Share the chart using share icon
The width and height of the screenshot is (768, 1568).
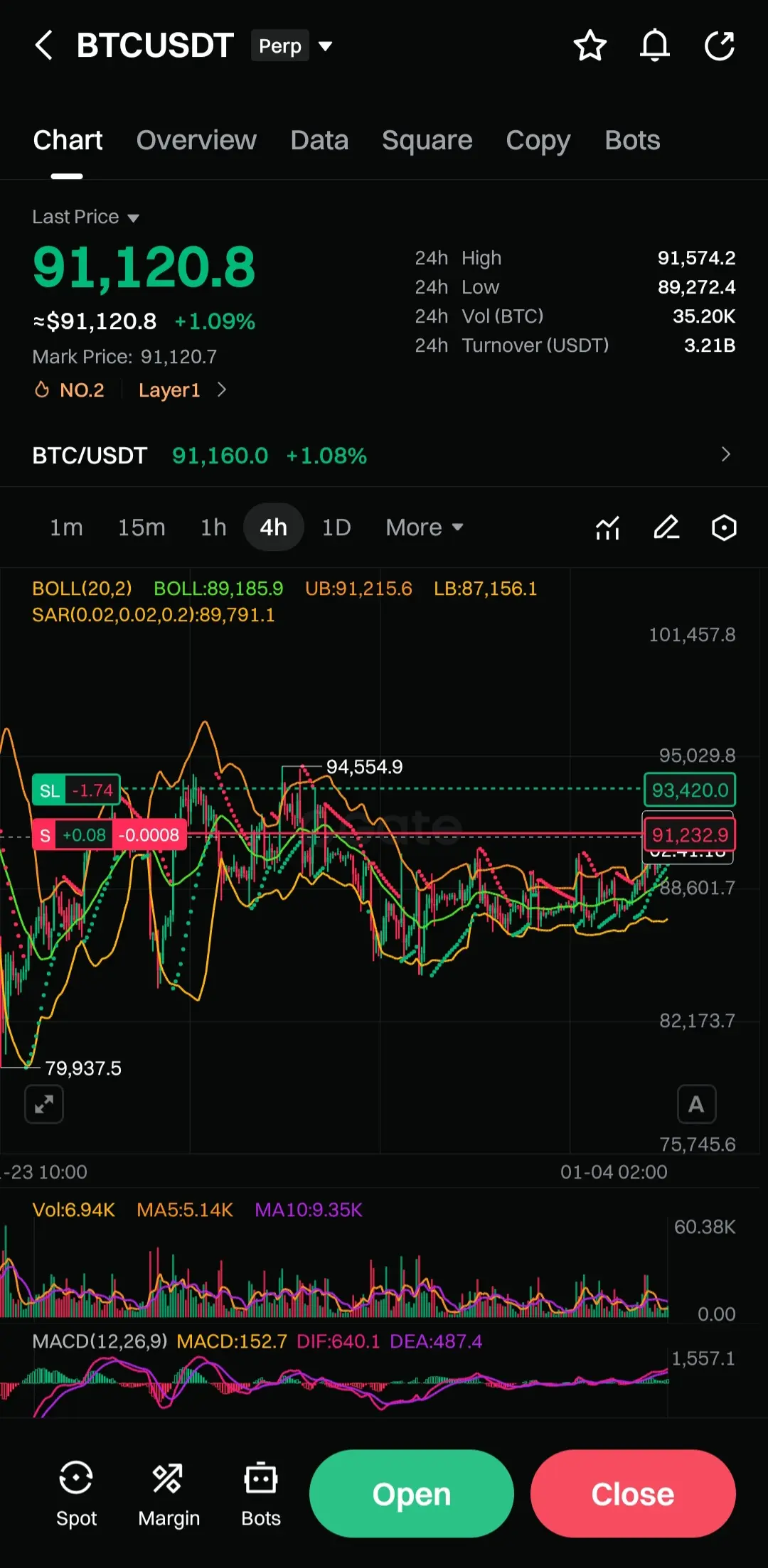coord(719,46)
